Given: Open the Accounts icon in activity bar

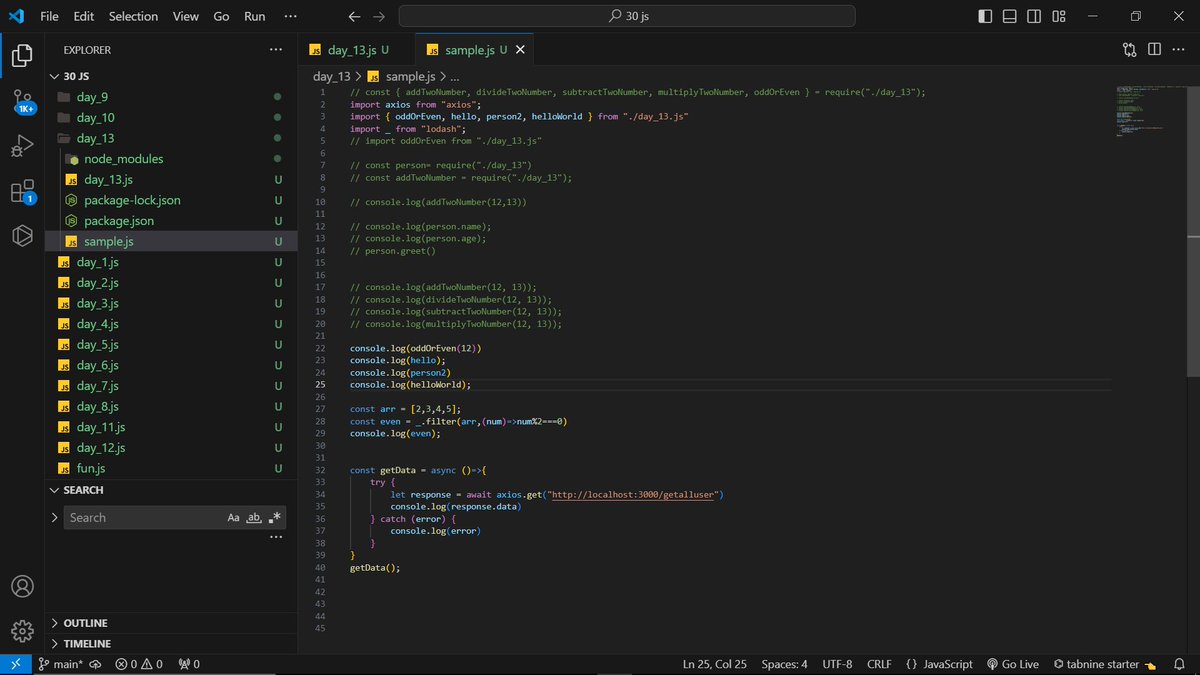Looking at the screenshot, I should point(21,587).
